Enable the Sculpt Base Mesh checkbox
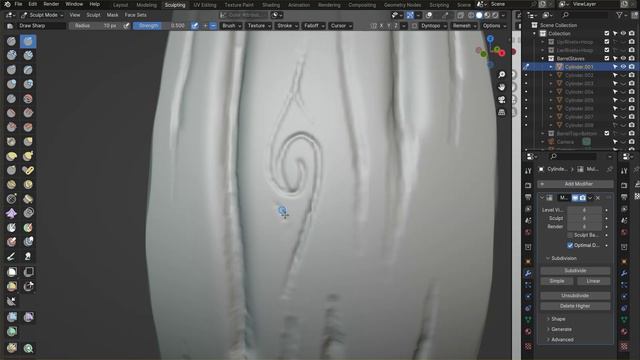The width and height of the screenshot is (640, 360). click(570, 235)
